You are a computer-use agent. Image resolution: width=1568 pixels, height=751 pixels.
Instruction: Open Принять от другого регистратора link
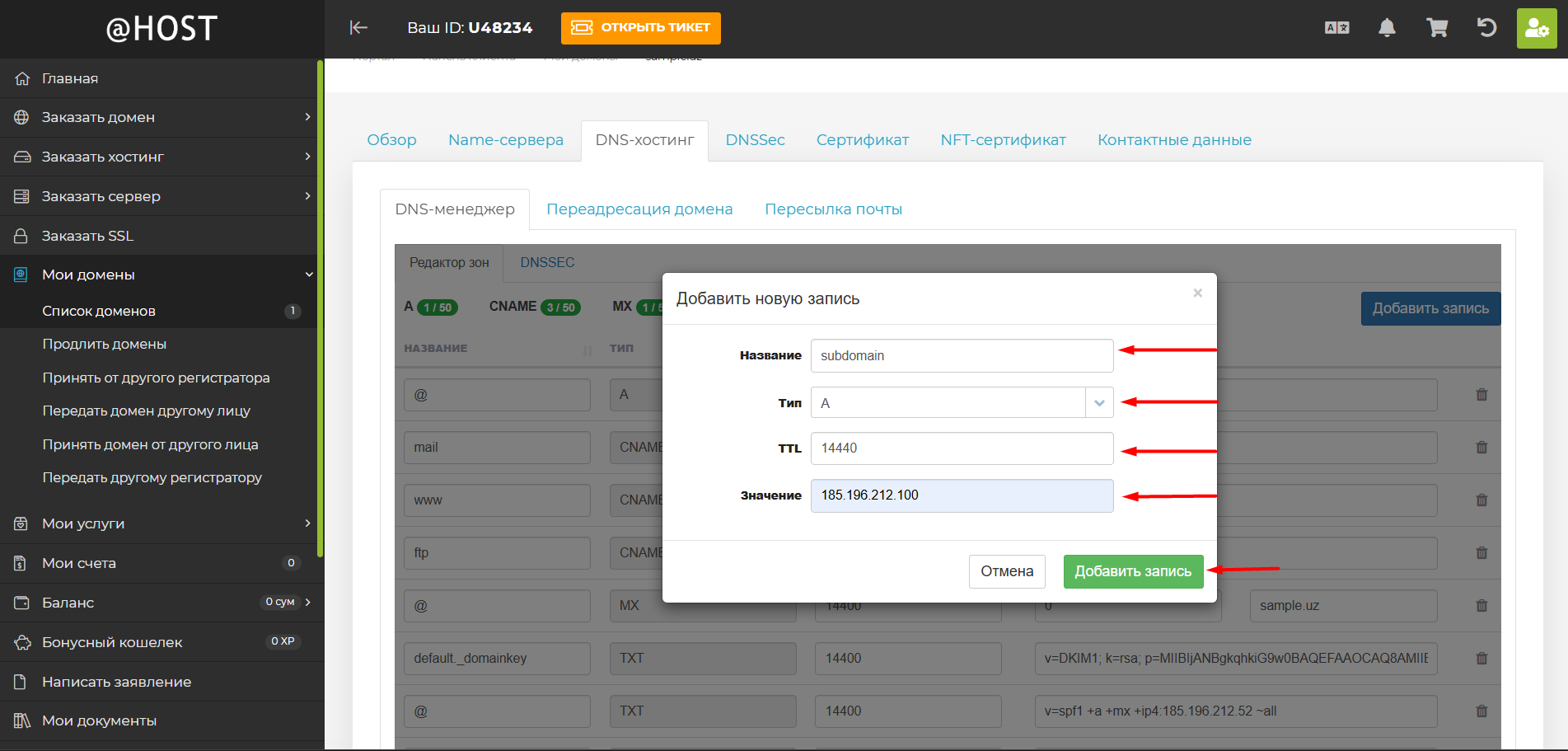157,378
